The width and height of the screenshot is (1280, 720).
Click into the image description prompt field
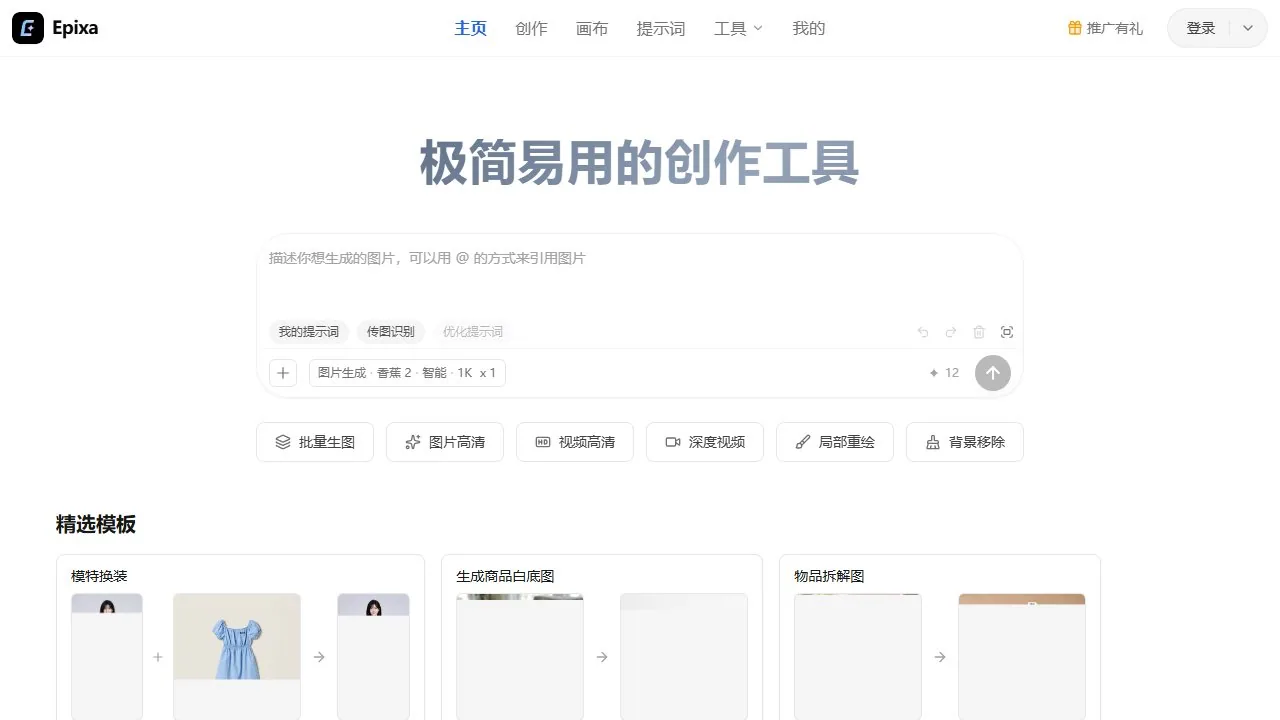click(x=640, y=275)
